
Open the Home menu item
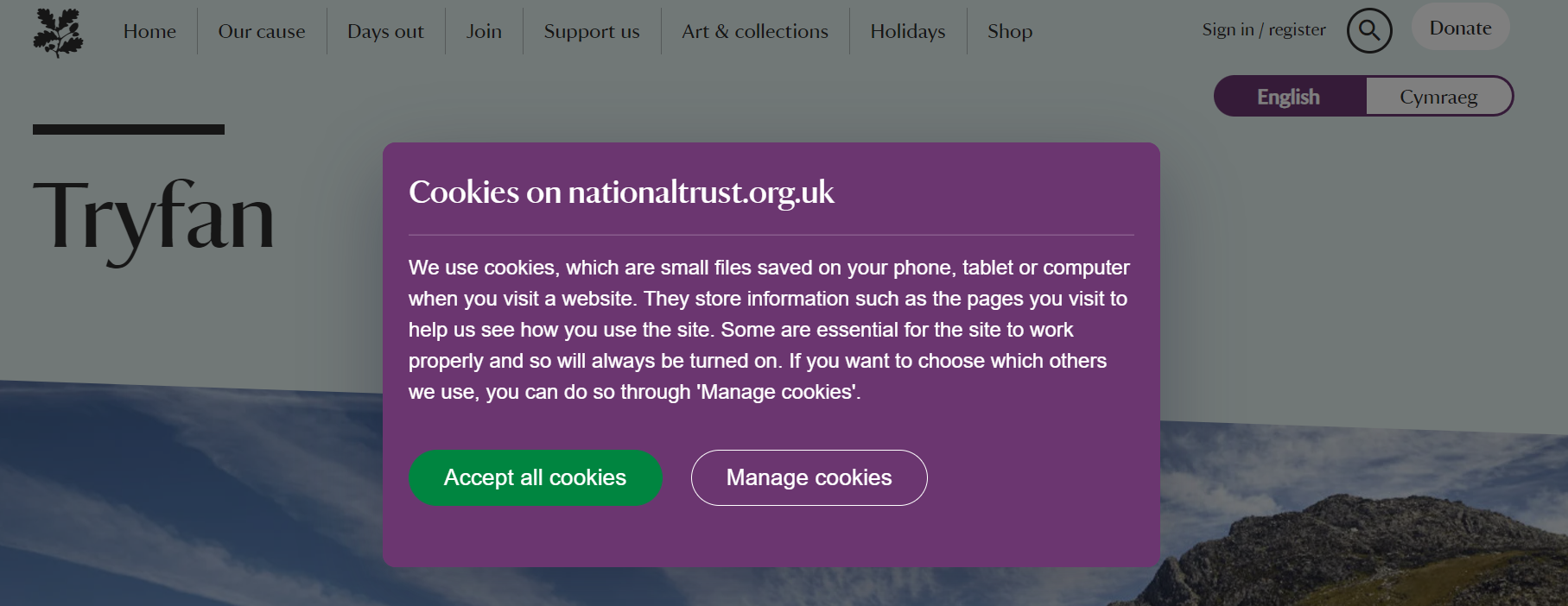point(149,32)
